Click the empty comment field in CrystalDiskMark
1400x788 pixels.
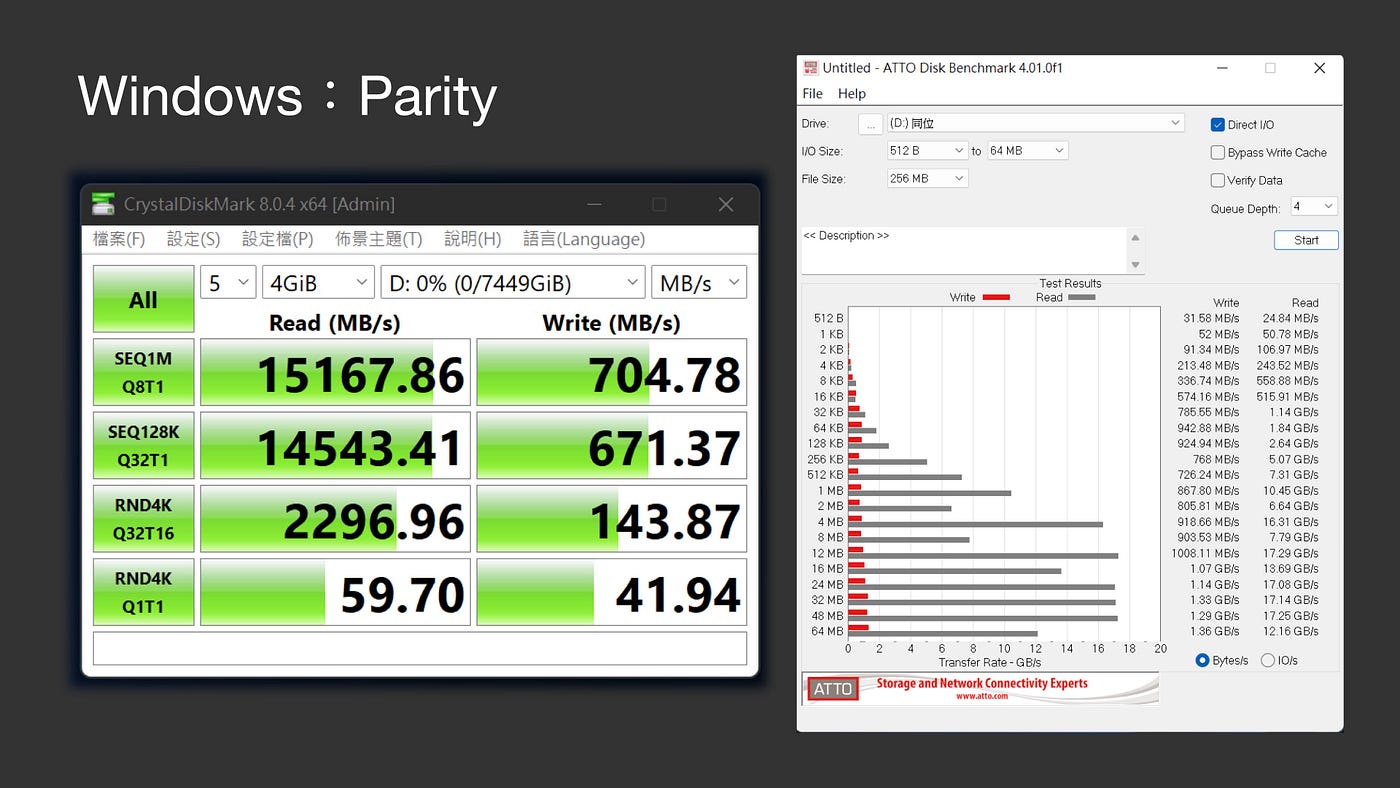tap(420, 648)
